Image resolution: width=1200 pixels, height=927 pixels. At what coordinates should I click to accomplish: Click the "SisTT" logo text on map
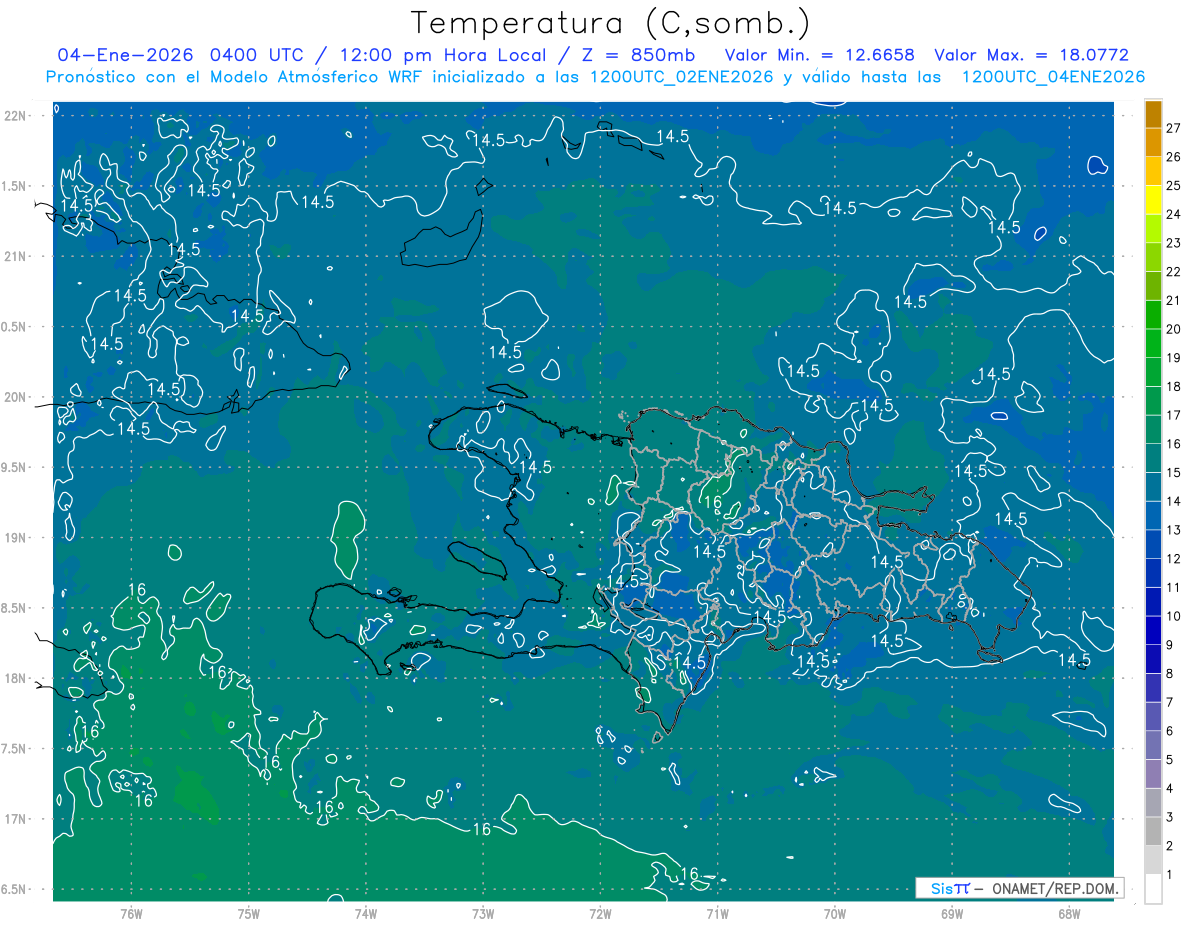tap(949, 888)
